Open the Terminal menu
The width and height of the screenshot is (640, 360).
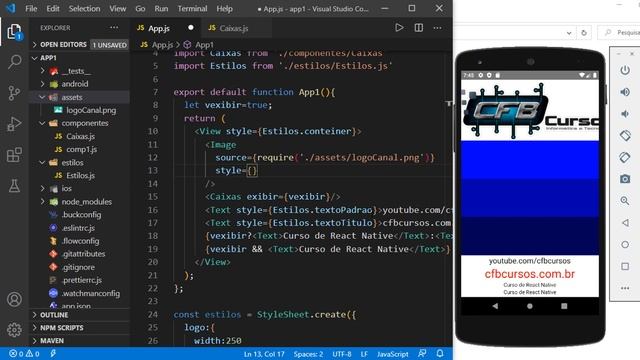pyautogui.click(x=192, y=9)
